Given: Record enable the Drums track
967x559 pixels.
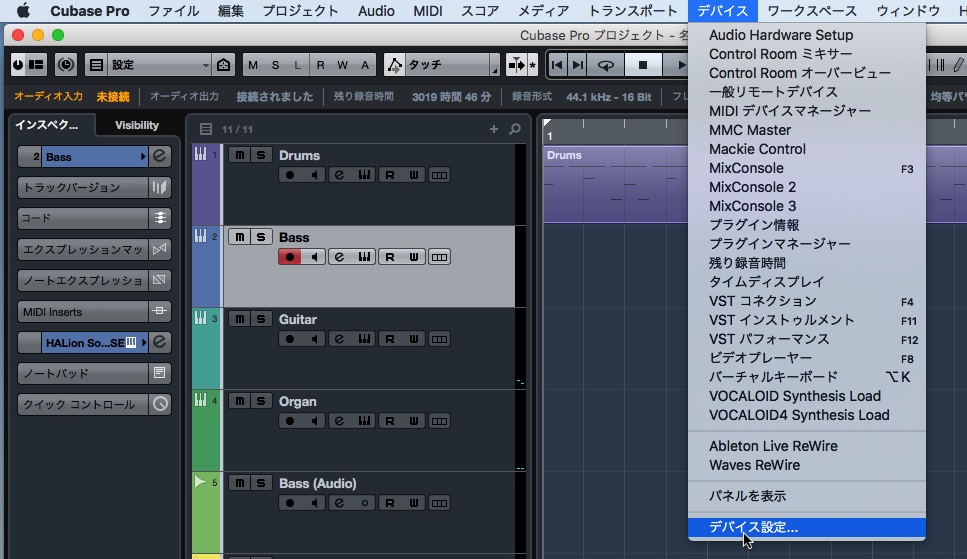Looking at the screenshot, I should tap(290, 175).
